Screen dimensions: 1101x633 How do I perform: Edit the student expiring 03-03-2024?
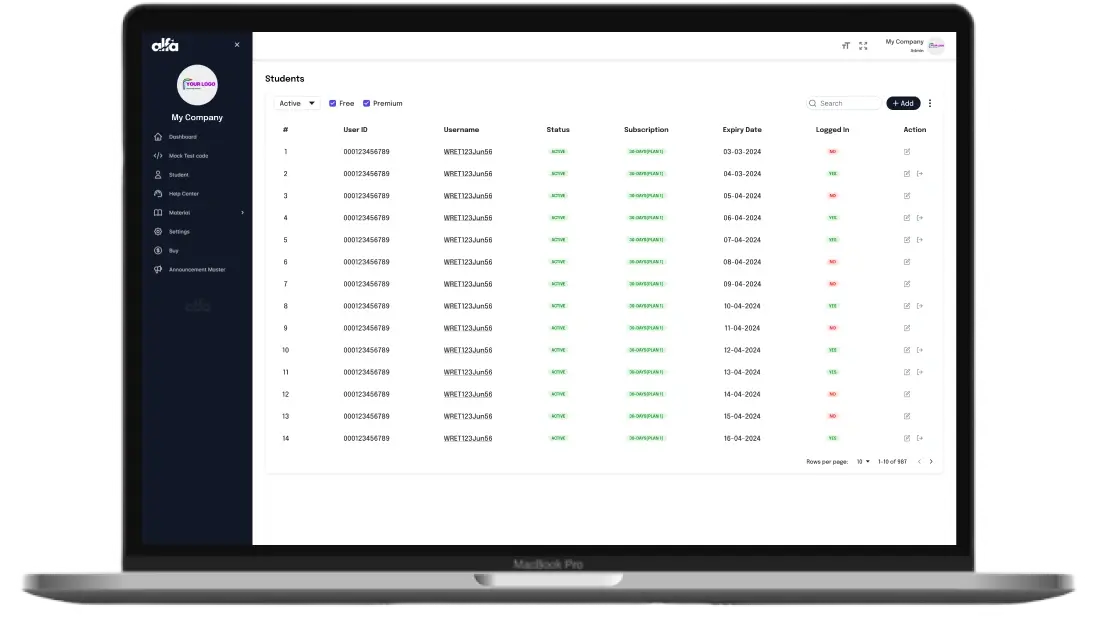tap(906, 152)
